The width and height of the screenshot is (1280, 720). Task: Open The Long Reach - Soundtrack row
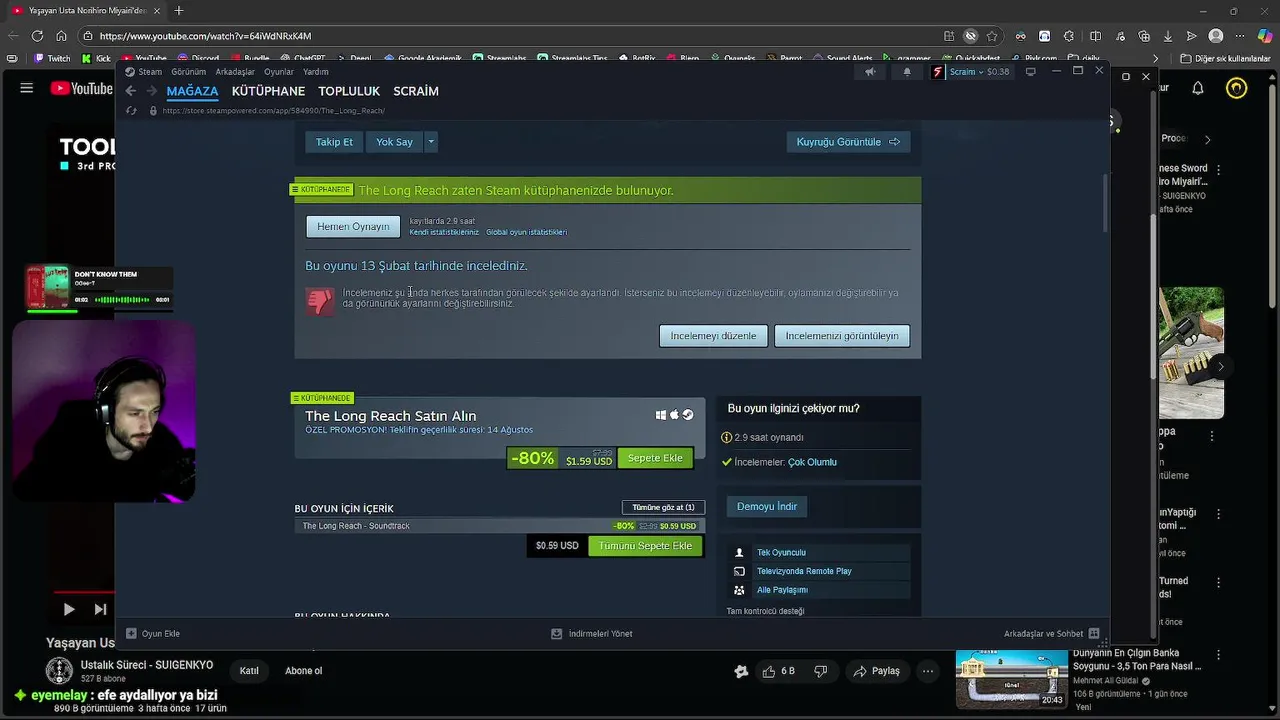pos(500,526)
